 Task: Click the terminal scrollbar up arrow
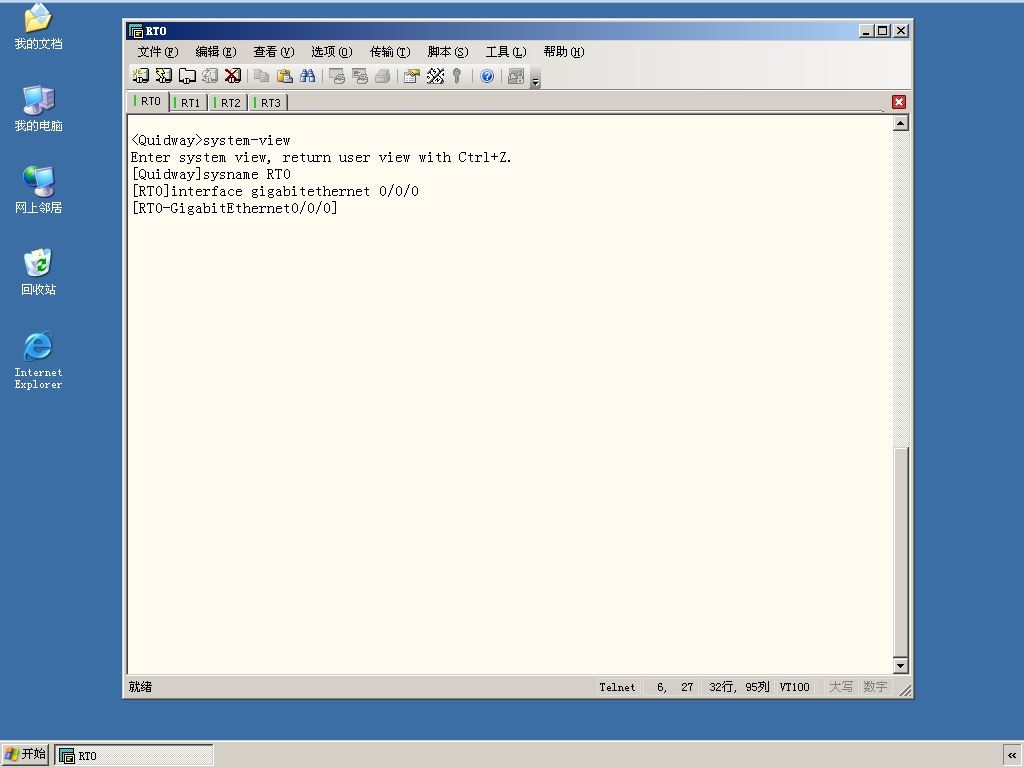click(x=901, y=123)
